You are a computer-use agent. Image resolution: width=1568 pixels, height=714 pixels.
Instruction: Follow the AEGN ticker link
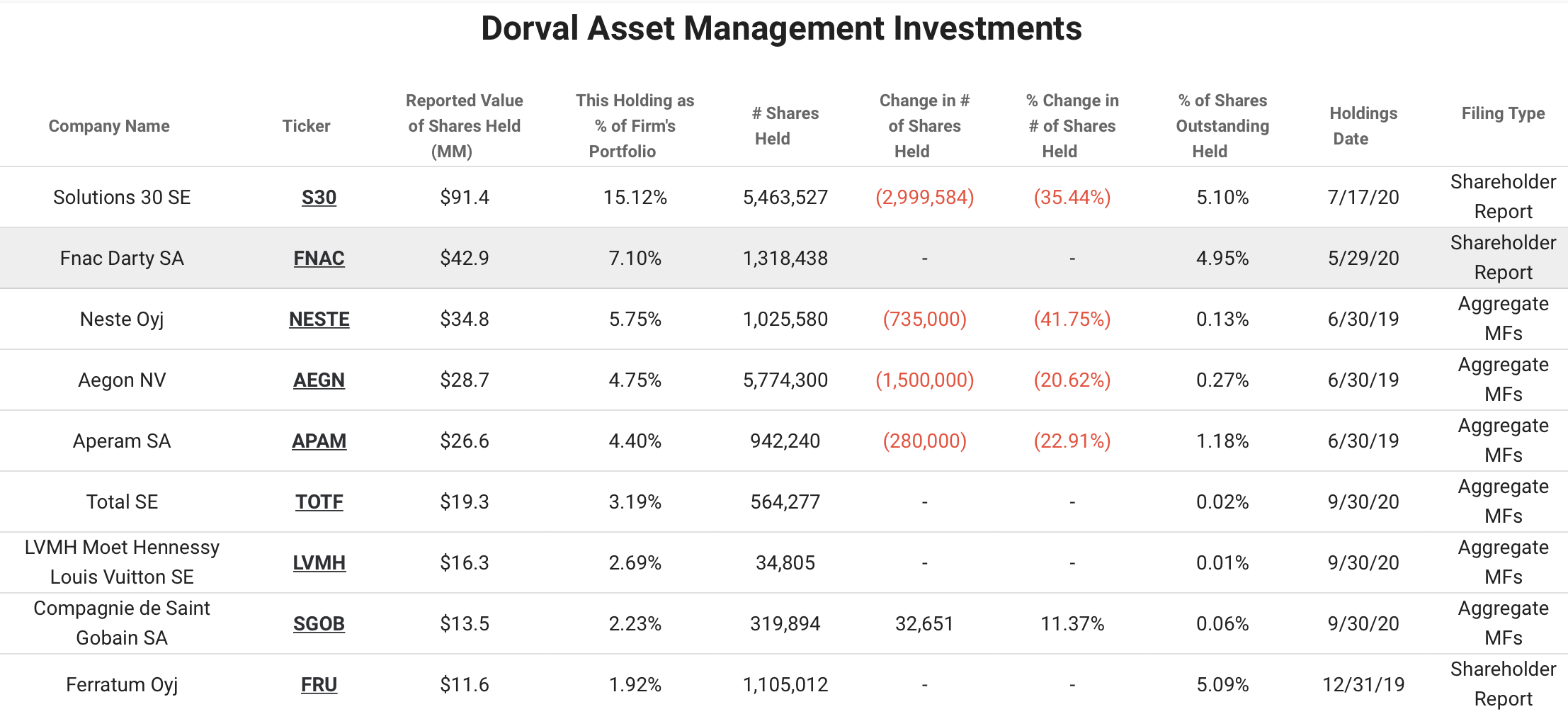click(x=319, y=380)
